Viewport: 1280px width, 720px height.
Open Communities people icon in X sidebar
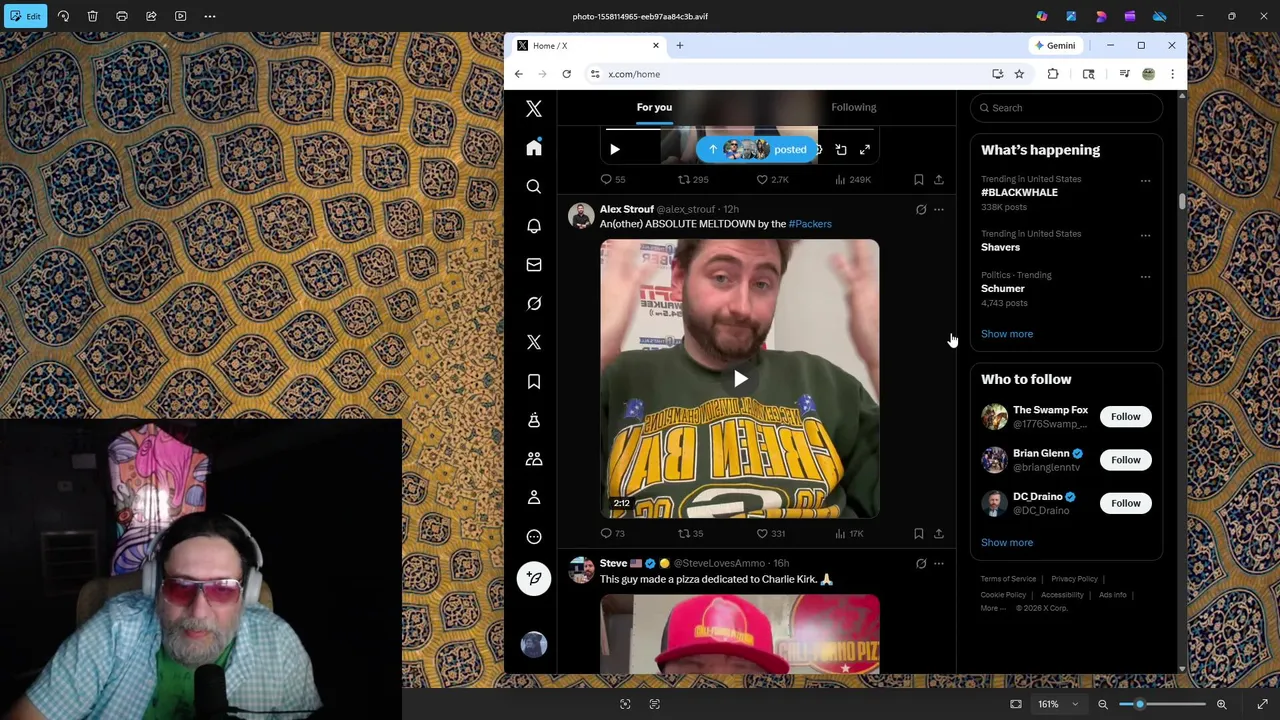tap(534, 459)
